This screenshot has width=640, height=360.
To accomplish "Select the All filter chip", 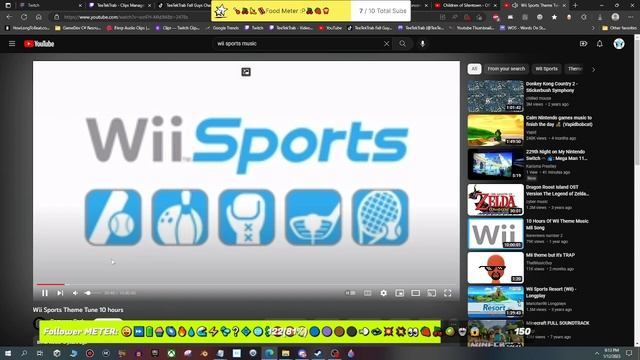I will click(x=474, y=69).
